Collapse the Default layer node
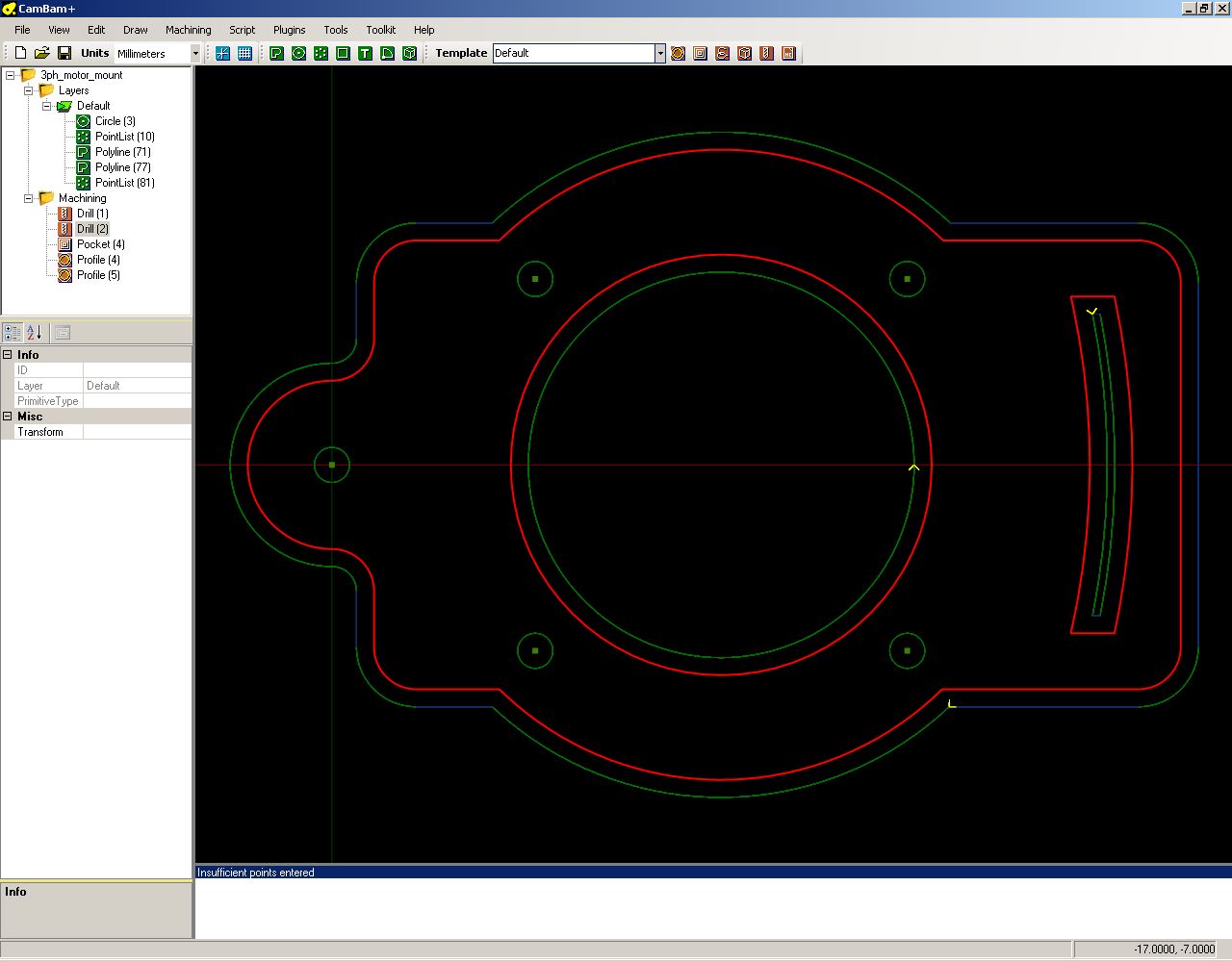The height and width of the screenshot is (962, 1232). tap(46, 106)
